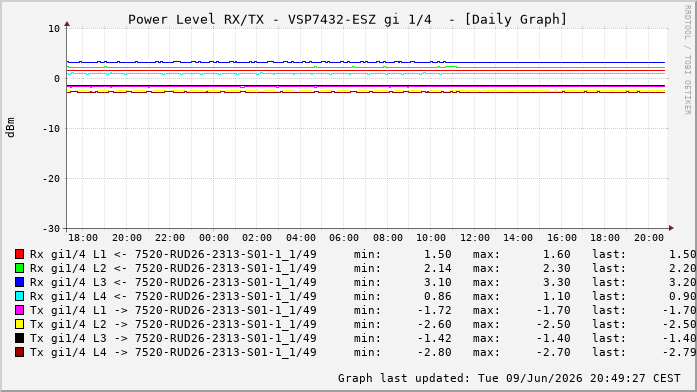Click the yellow Tx L2 legend swatch

click(19, 324)
